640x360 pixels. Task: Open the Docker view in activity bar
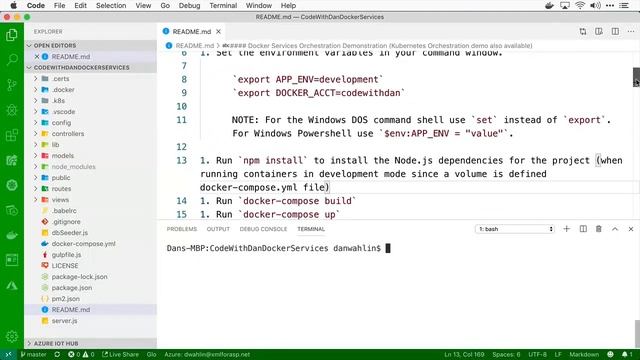[x=12, y=235]
